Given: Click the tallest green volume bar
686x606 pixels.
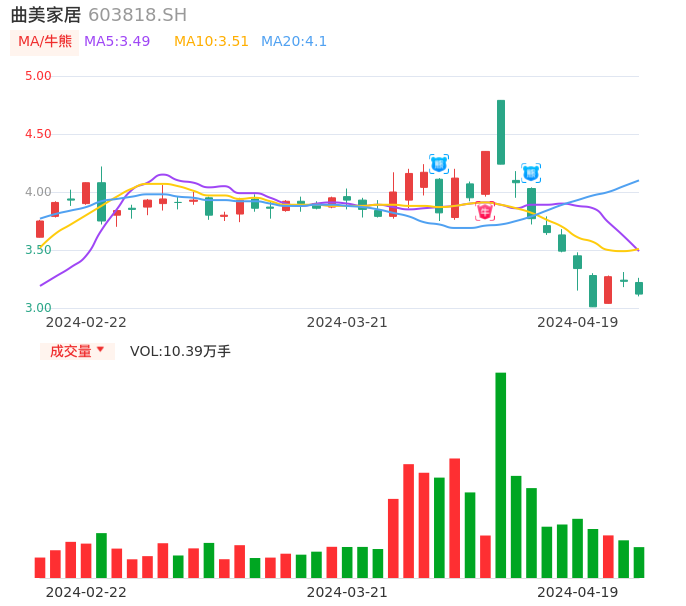Looking at the screenshot, I should (500, 475).
